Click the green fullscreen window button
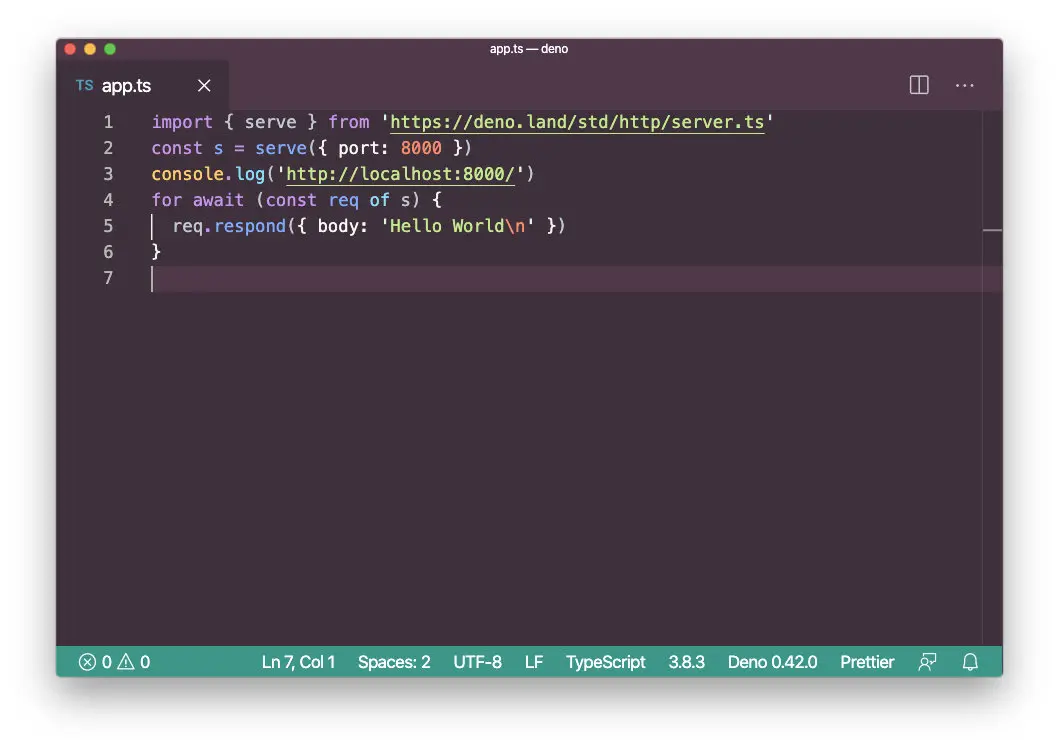This screenshot has width=1059, height=751. (110, 49)
